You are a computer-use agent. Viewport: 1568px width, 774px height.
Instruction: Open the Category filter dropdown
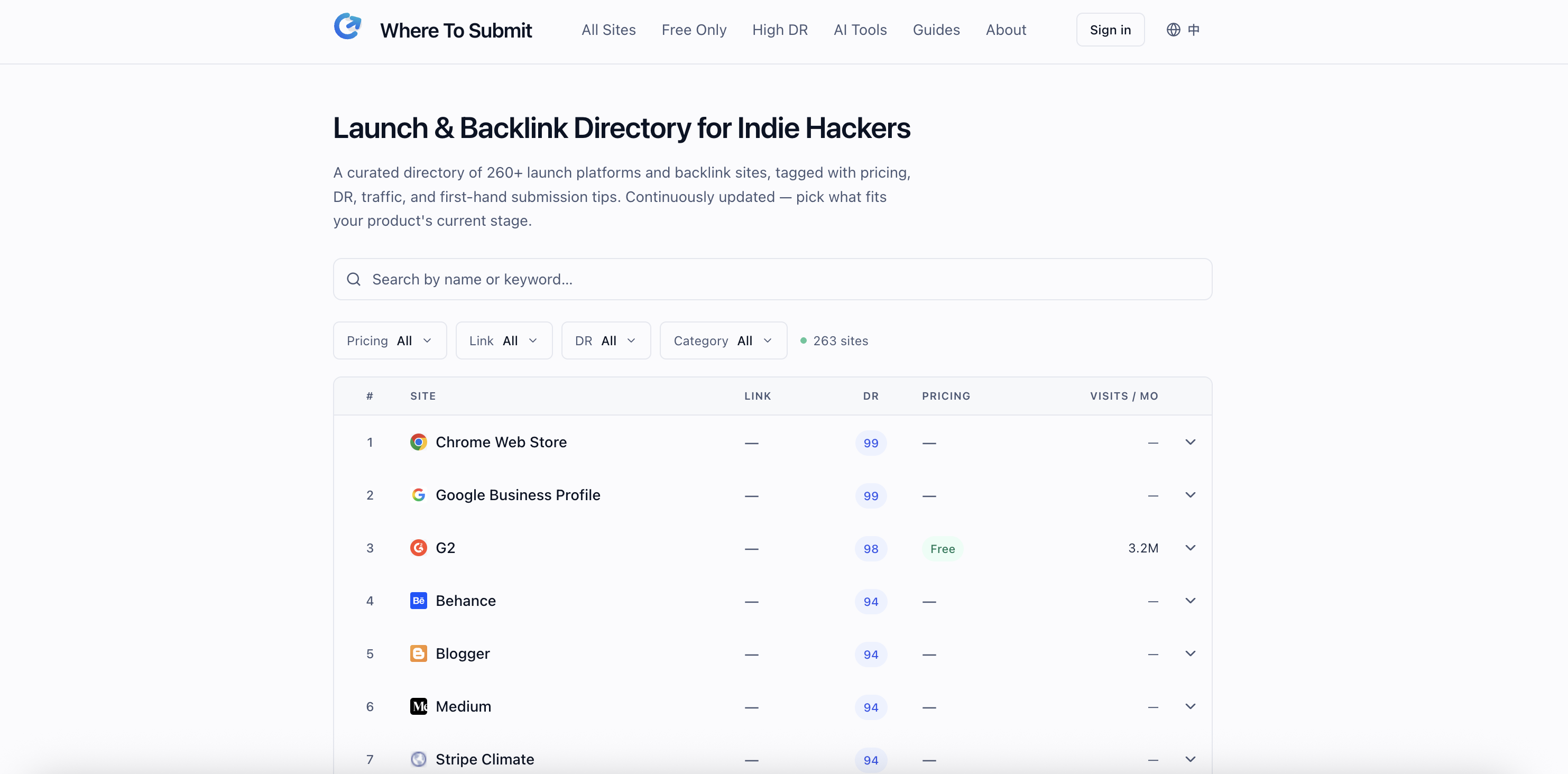pyautogui.click(x=723, y=340)
